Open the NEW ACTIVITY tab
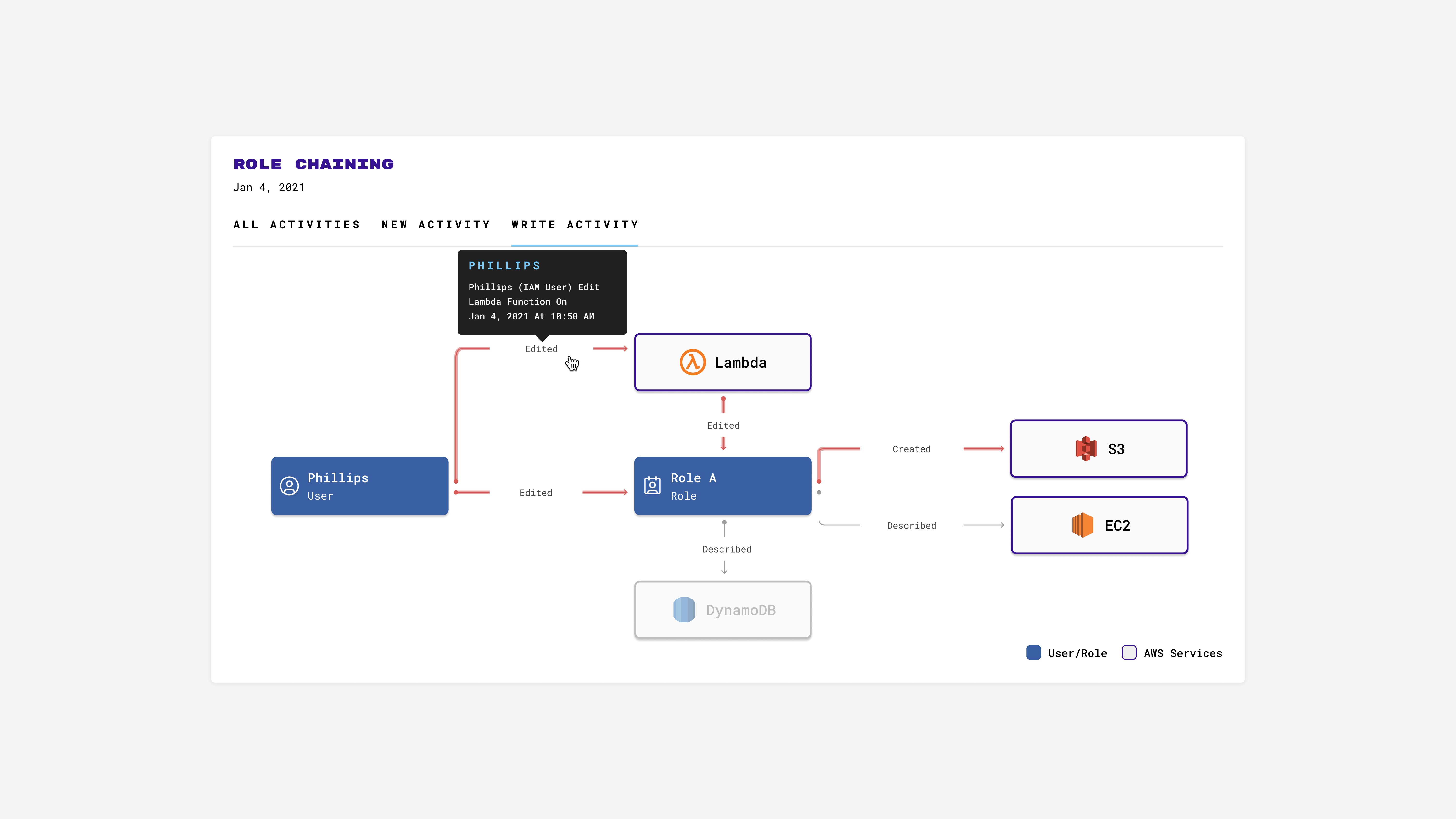1456x819 pixels. 436,224
